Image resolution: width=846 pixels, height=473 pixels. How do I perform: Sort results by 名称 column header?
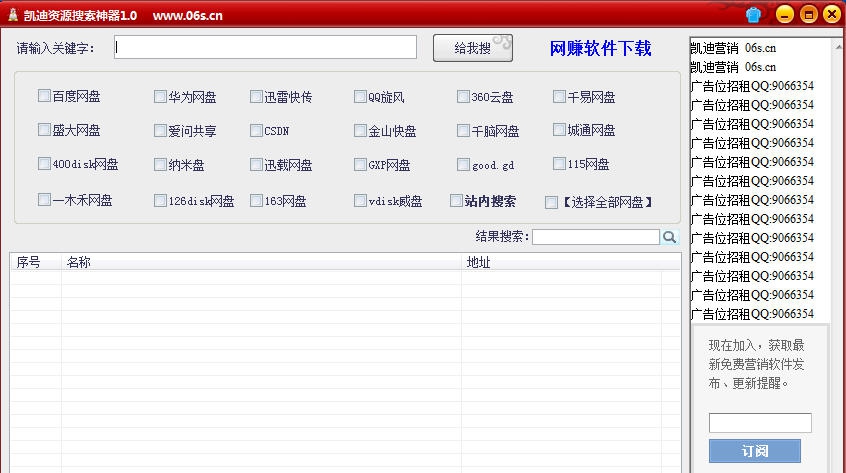click(261, 262)
